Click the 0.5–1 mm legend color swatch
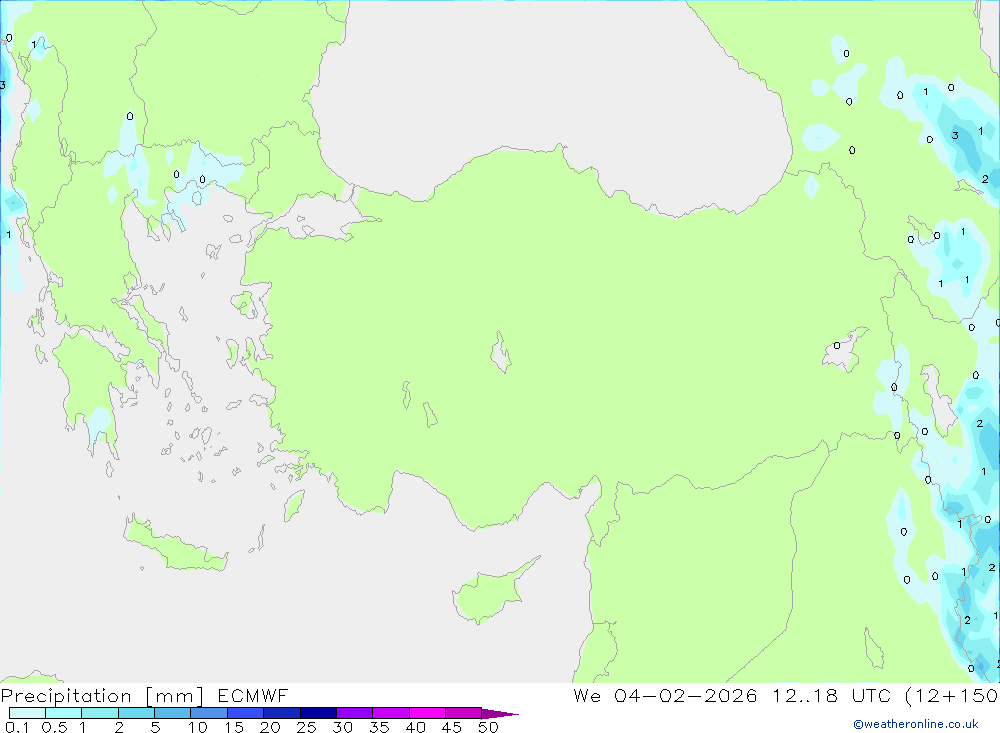Image resolution: width=1000 pixels, height=733 pixels. 64,713
